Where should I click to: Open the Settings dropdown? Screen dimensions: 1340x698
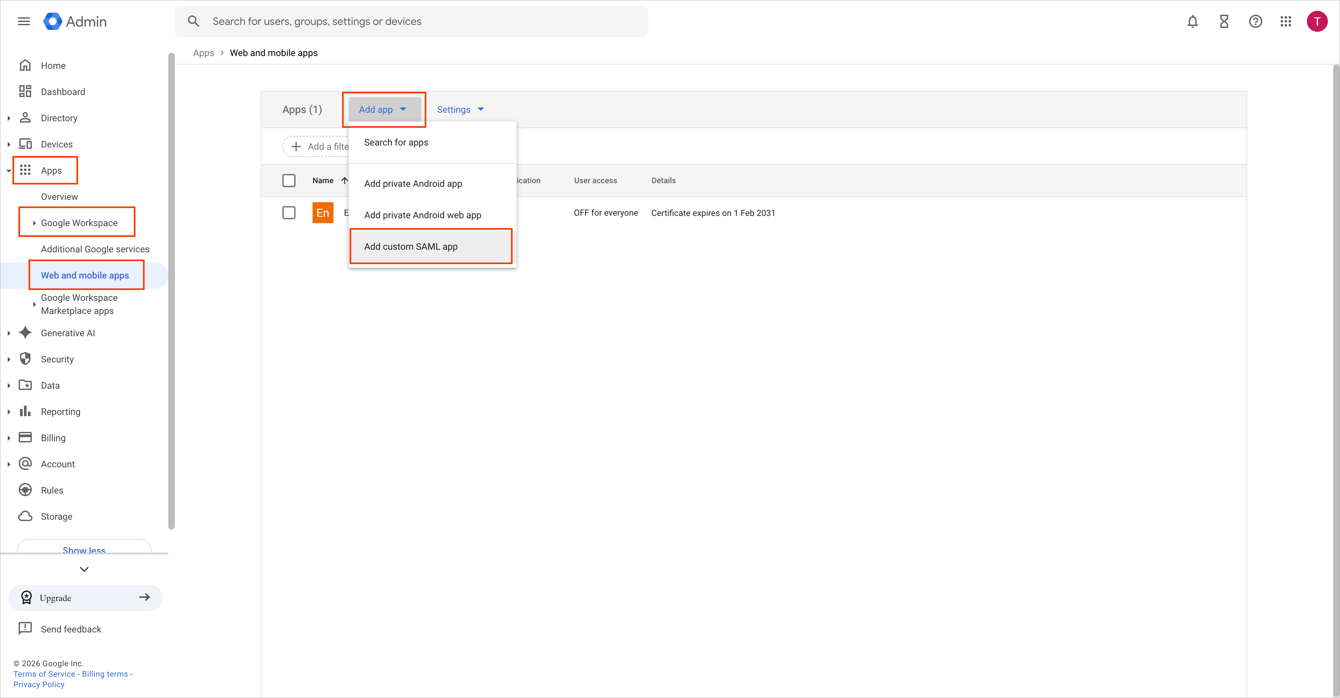pyautogui.click(x=461, y=110)
